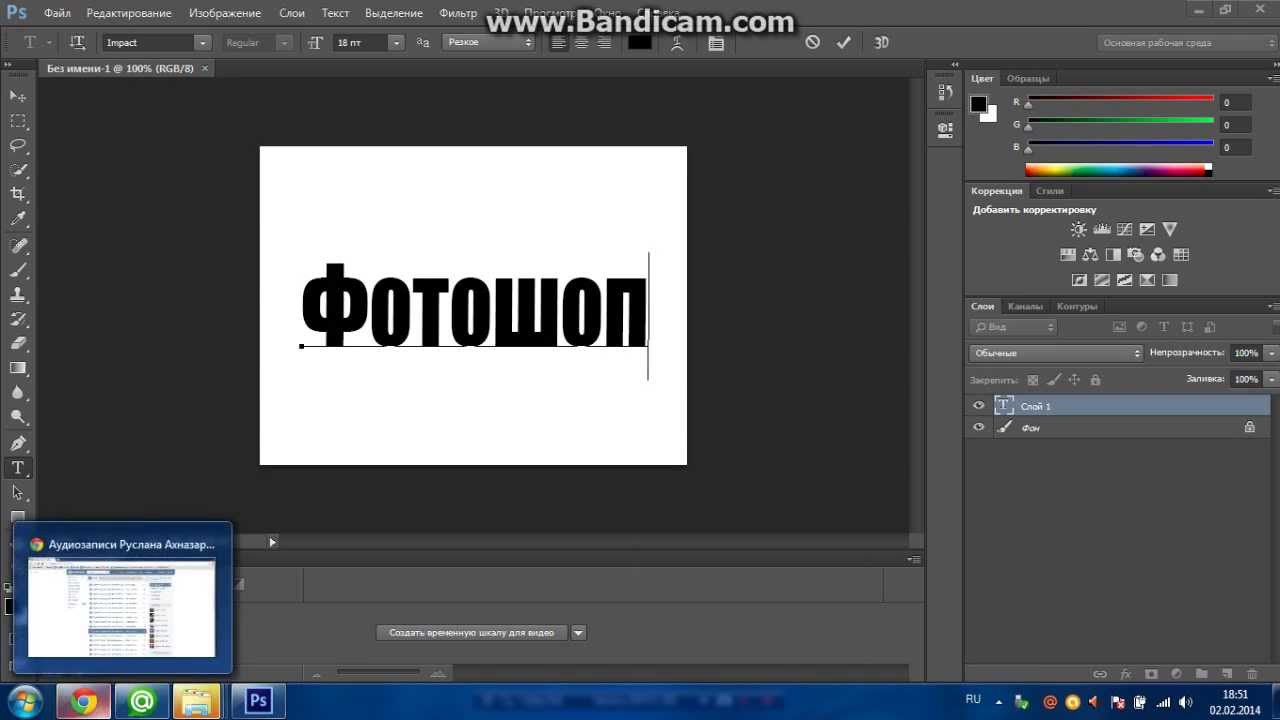Open the Фильтр menu
1280x720 pixels.
click(458, 13)
